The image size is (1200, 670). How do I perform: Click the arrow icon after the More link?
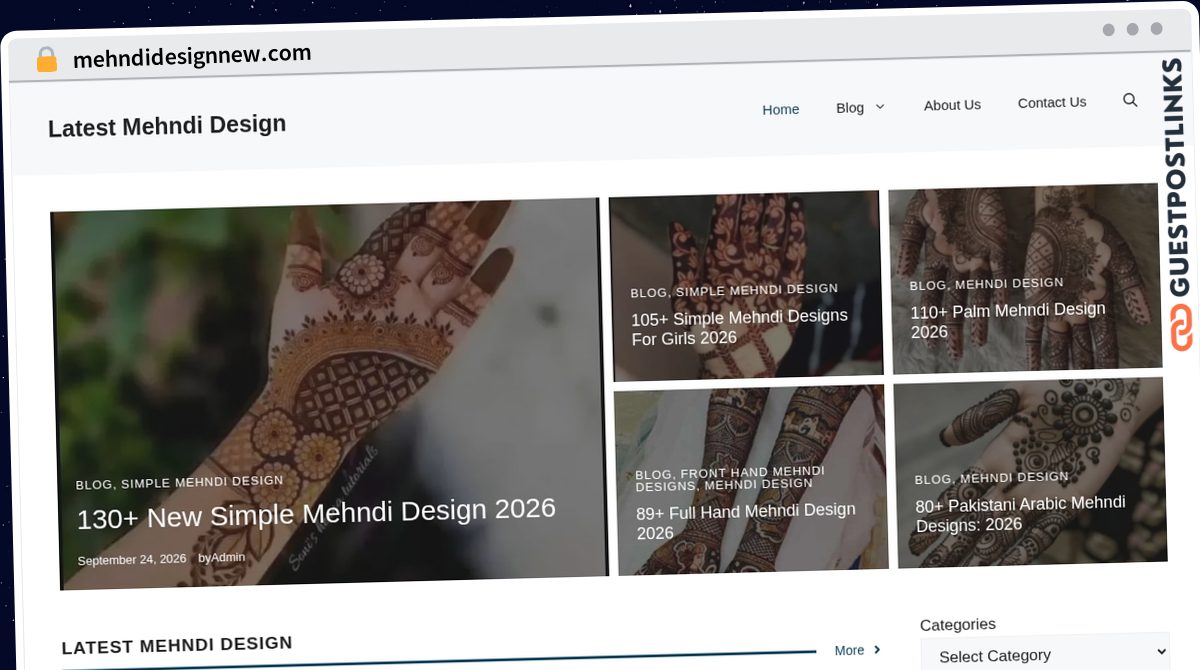pyautogui.click(x=877, y=649)
